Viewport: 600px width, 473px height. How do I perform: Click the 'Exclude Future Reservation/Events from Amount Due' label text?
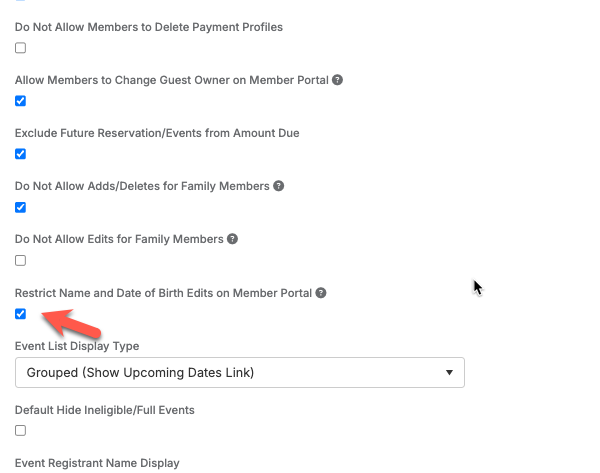[x=157, y=133]
